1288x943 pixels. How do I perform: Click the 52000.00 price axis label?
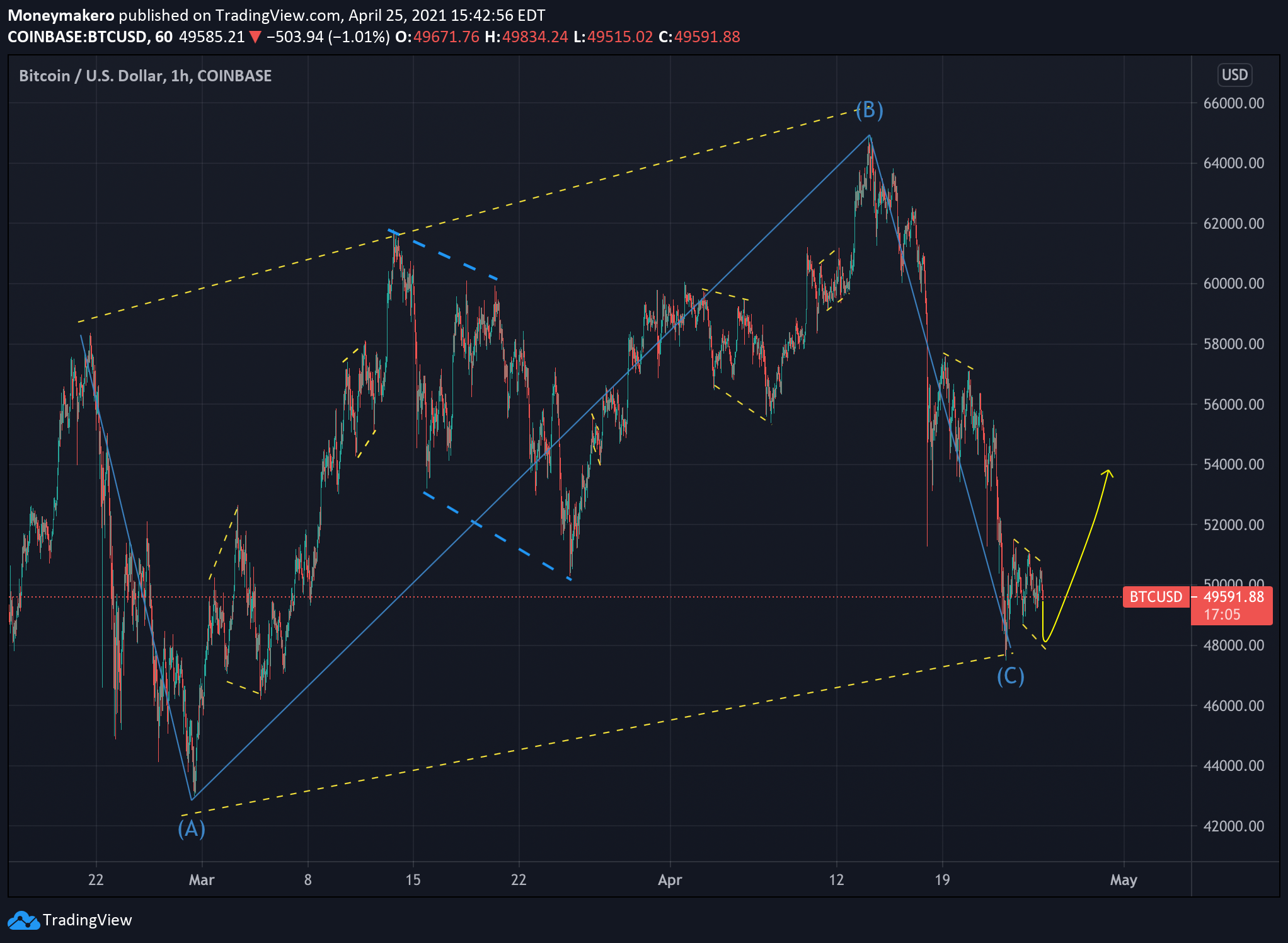pyautogui.click(x=1233, y=525)
